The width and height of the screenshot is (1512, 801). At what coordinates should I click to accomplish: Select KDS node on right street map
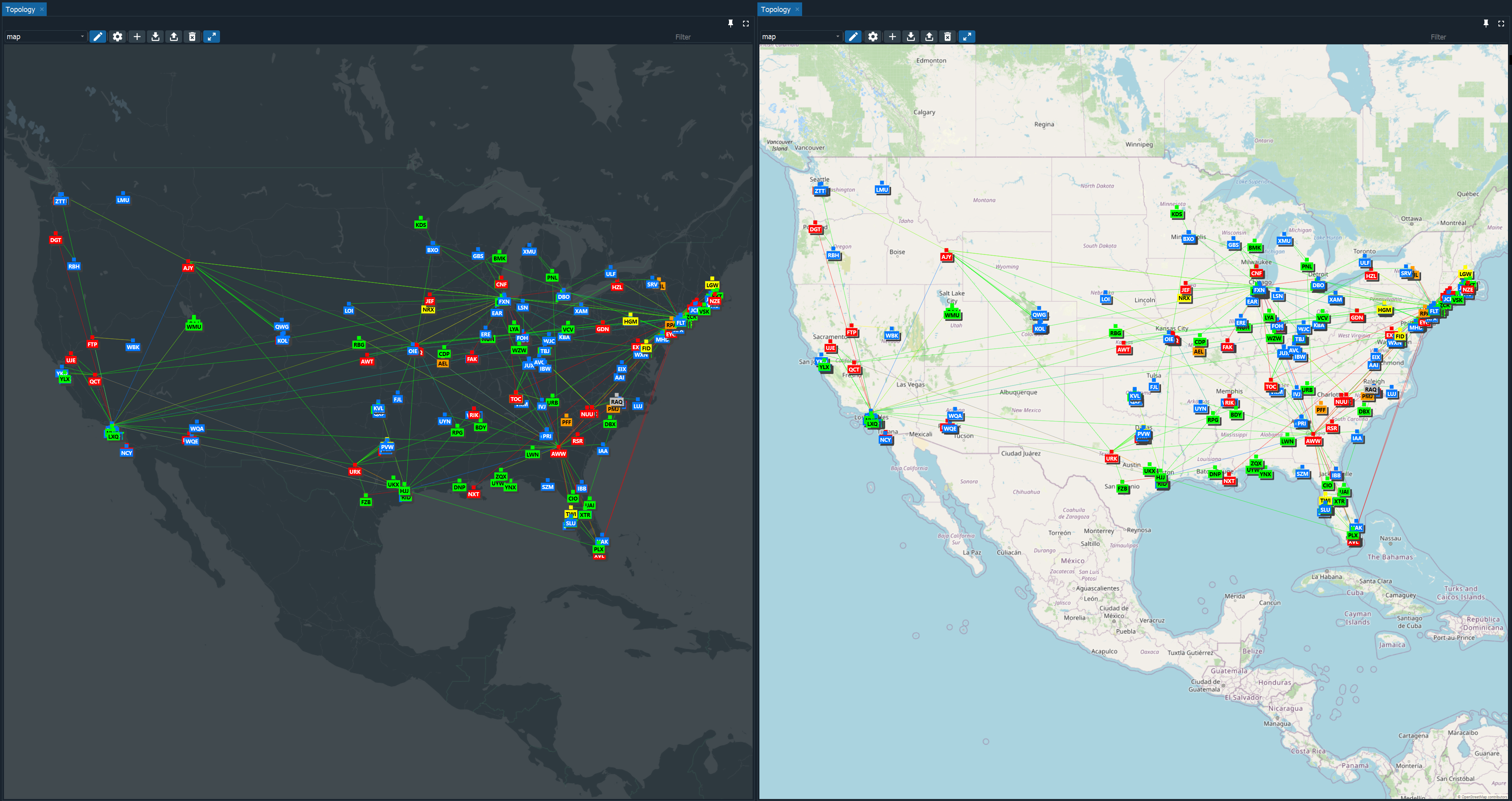coord(1177,214)
